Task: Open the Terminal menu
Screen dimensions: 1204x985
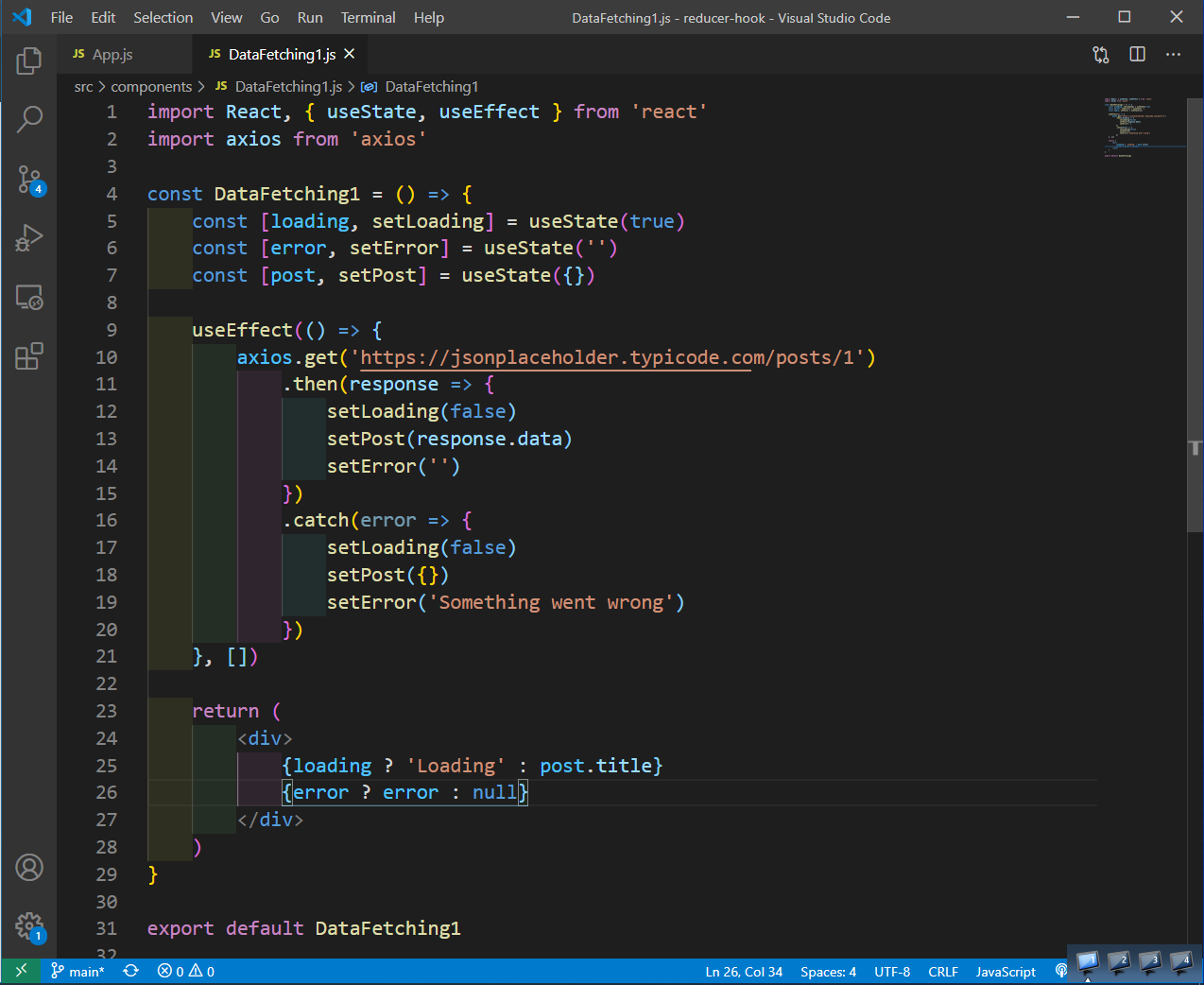Action: (368, 17)
